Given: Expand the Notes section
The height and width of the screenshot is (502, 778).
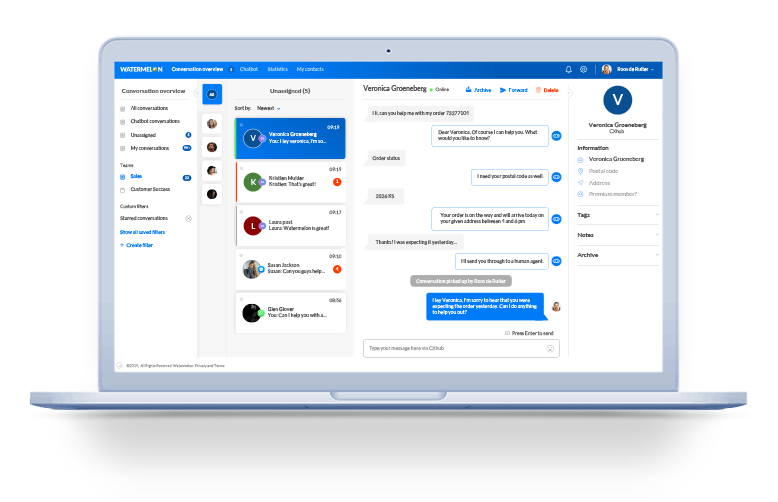Looking at the screenshot, I should click(618, 235).
